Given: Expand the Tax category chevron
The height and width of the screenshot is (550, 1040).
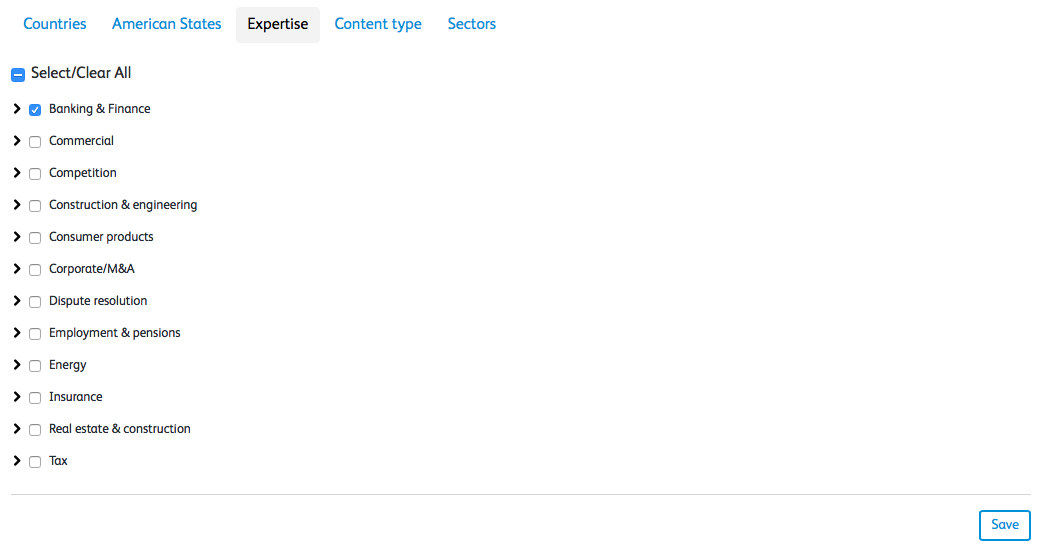Looking at the screenshot, I should coord(17,461).
